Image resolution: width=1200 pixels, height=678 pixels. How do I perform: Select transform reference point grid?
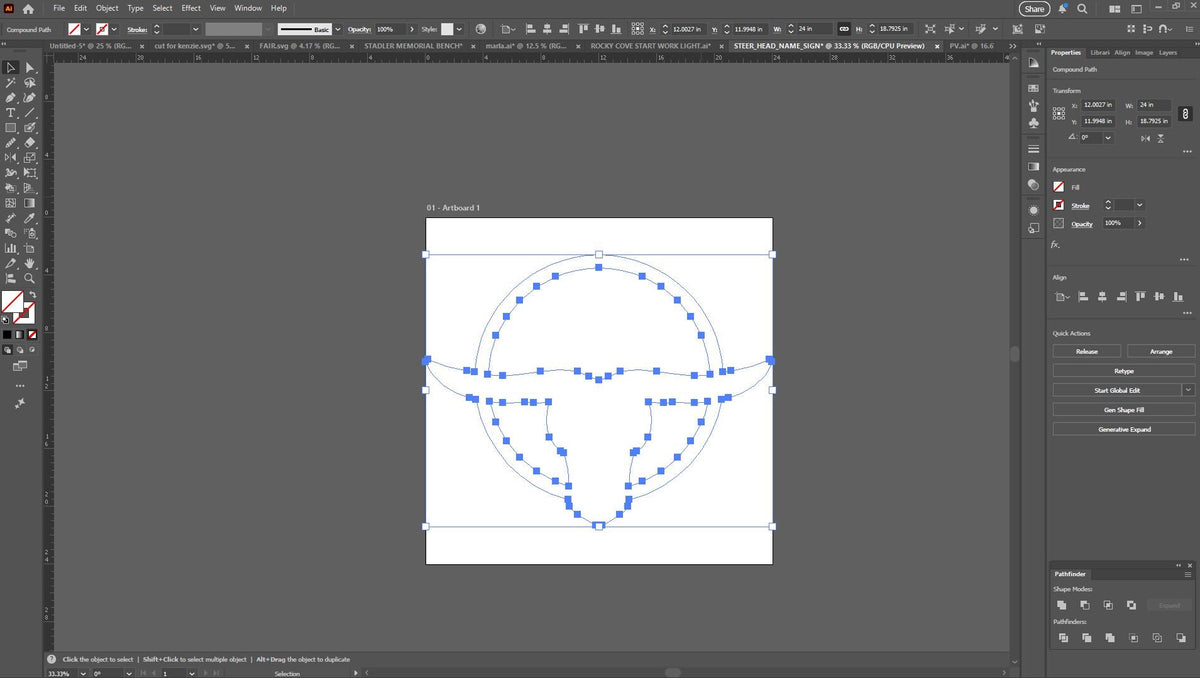pos(1059,114)
